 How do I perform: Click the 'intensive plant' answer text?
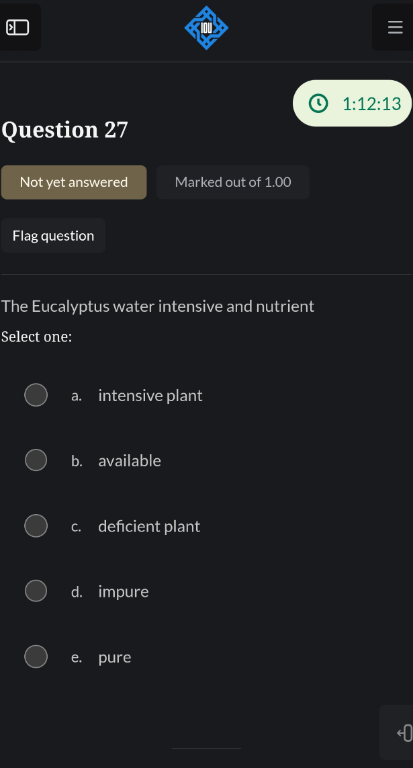150,395
